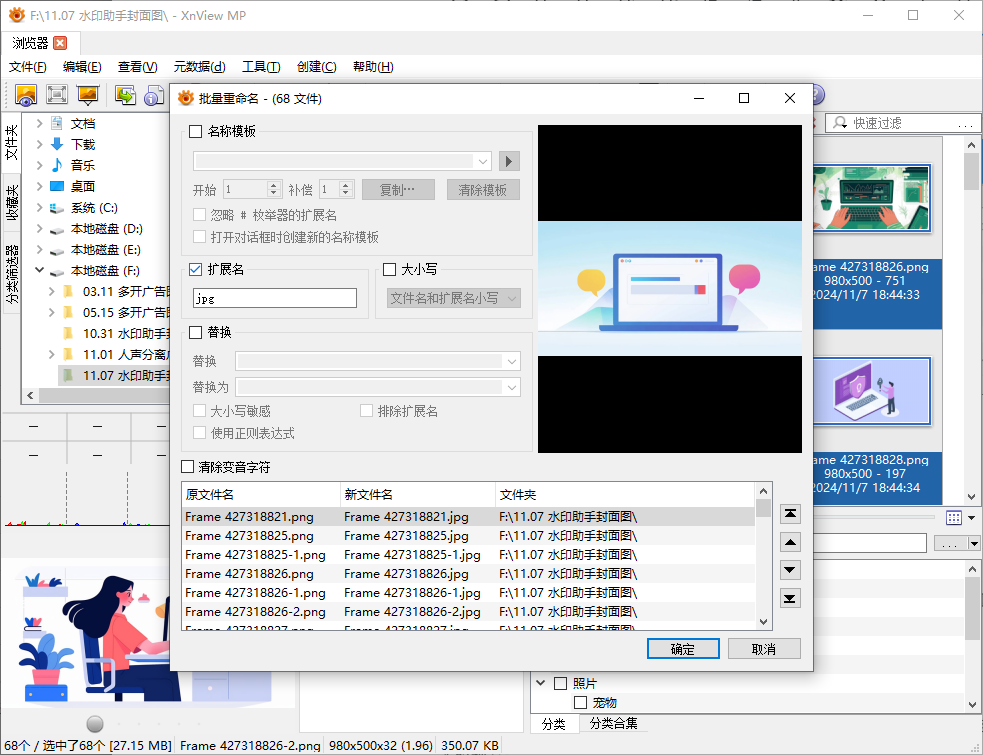Click the jpg extension input field

(x=274, y=298)
